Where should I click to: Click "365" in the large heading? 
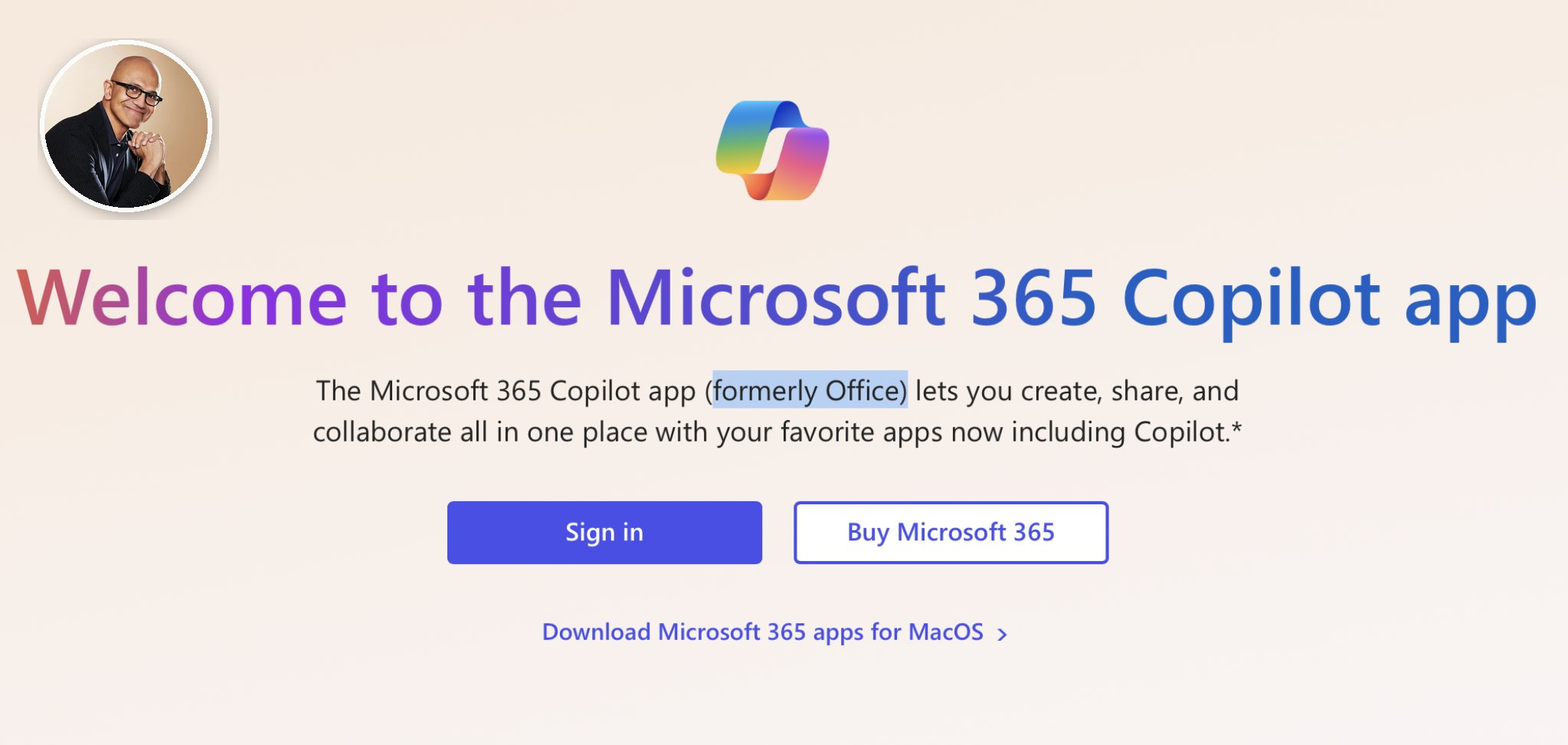pyautogui.click(x=1033, y=299)
